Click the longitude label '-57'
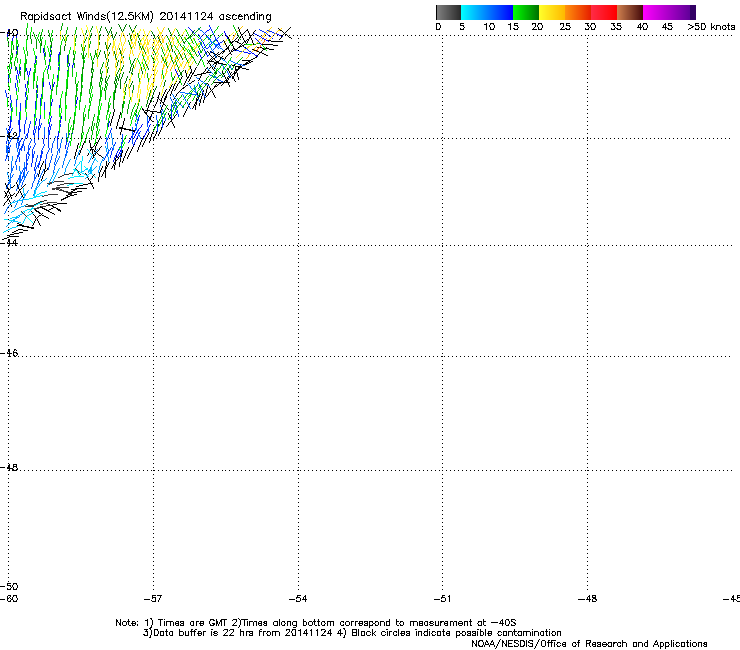The image size is (740, 650). (x=153, y=599)
